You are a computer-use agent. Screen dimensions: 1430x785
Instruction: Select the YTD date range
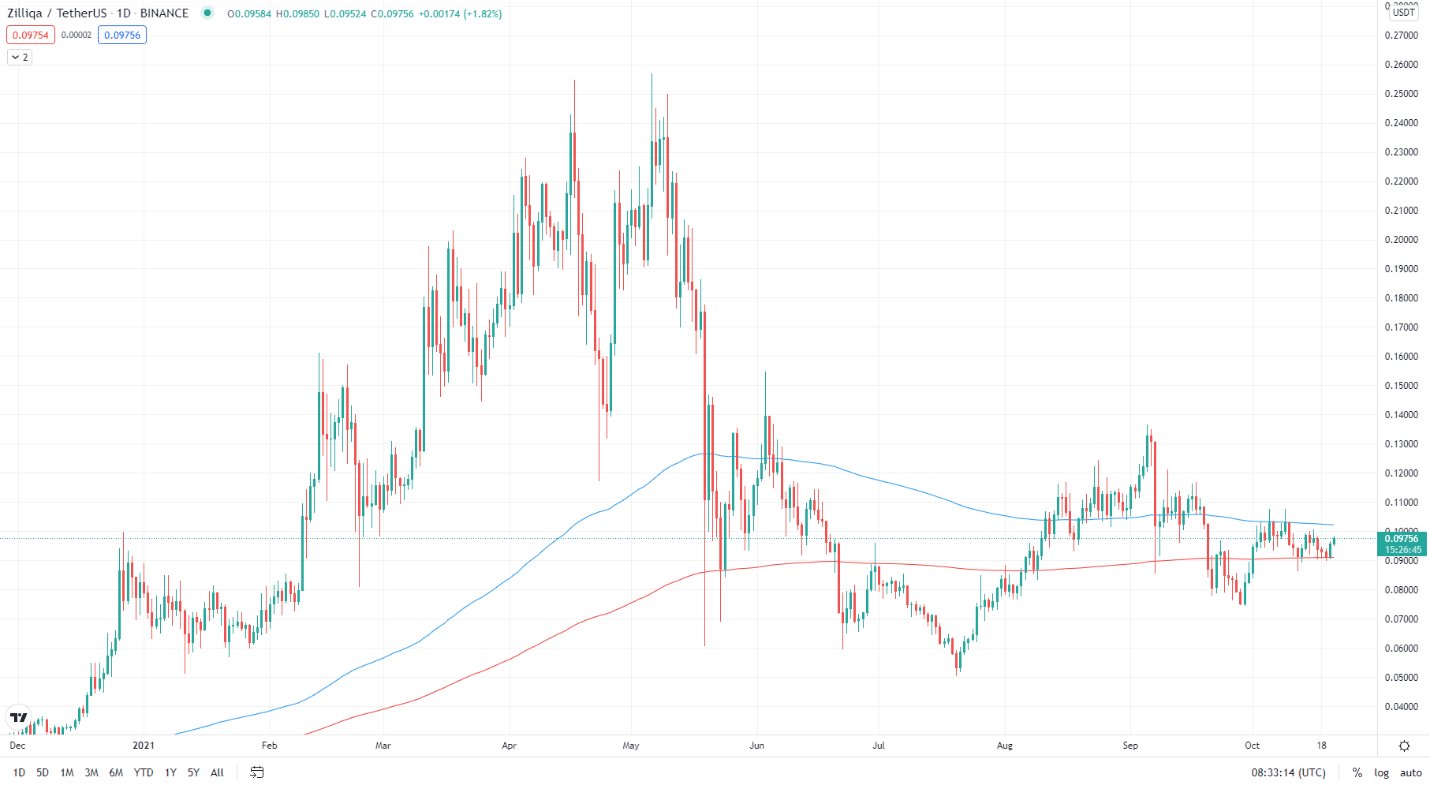(144, 772)
